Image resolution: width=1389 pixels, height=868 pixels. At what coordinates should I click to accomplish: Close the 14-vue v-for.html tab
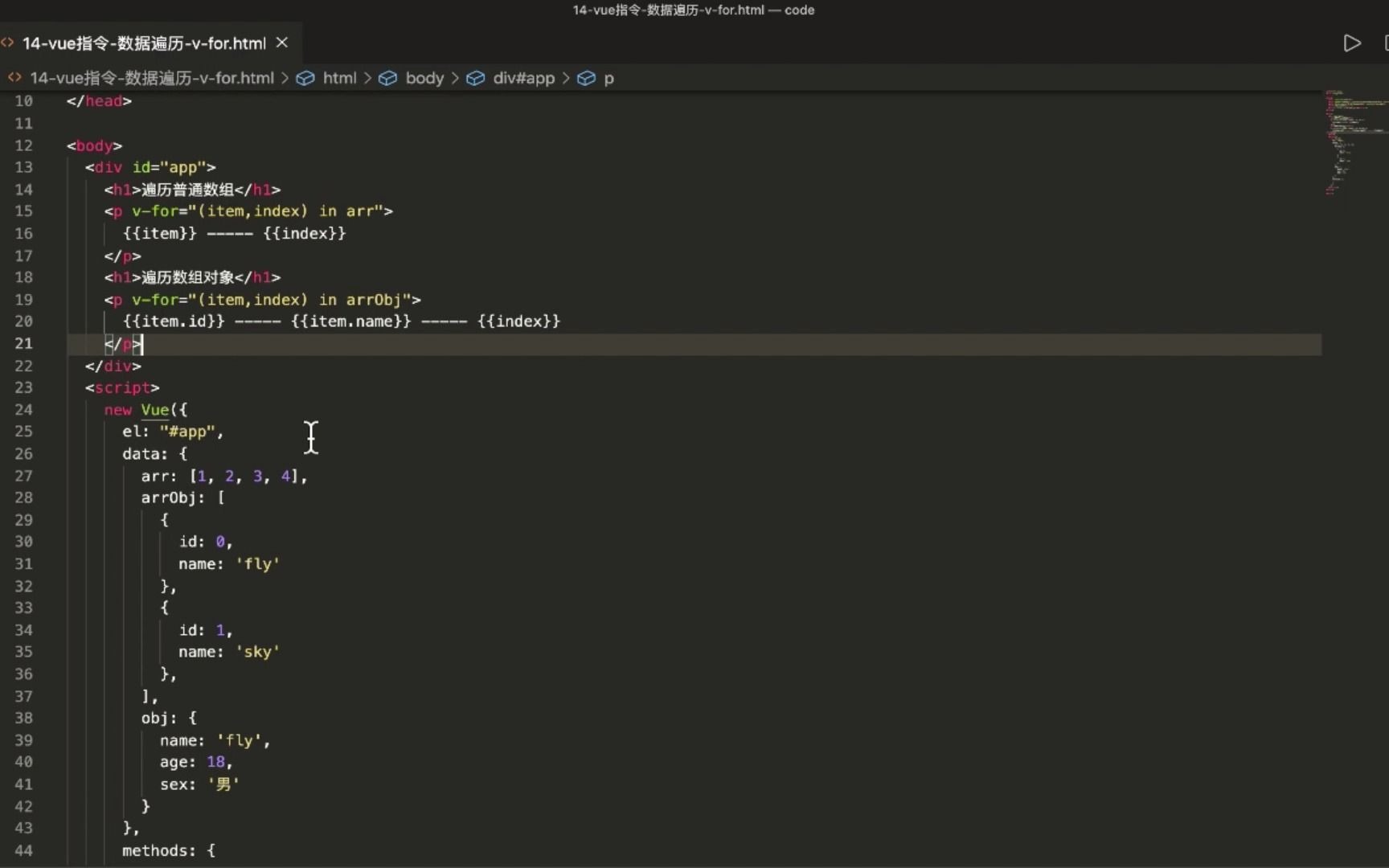(282, 43)
